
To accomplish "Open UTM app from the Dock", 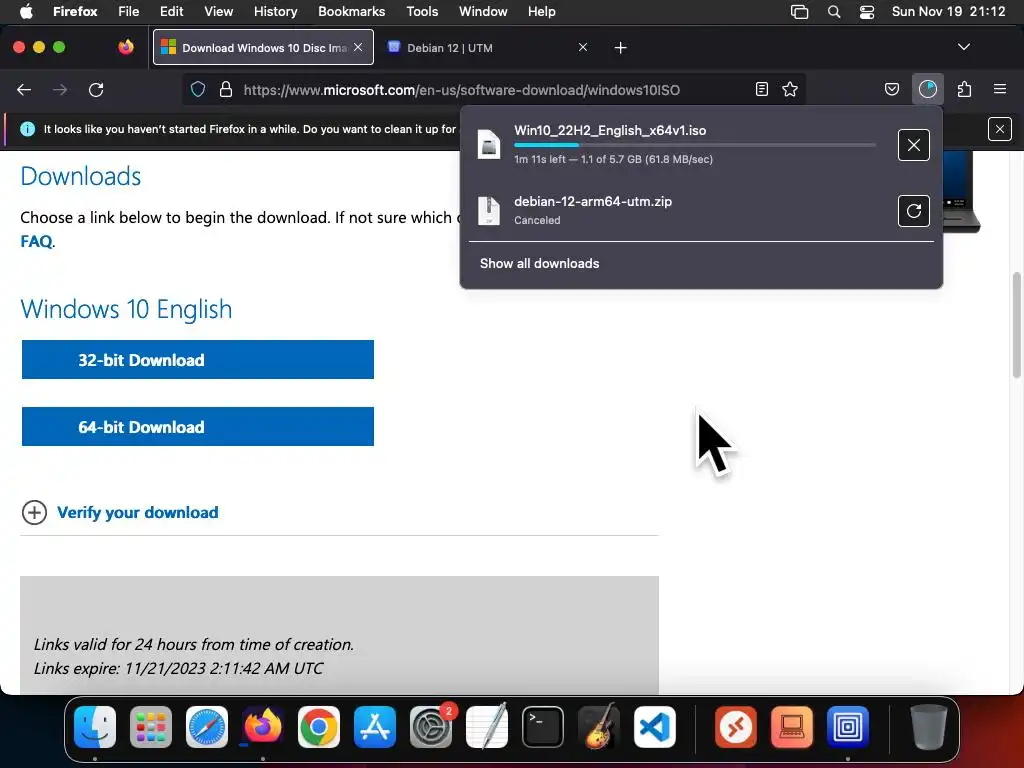I will pos(848,727).
